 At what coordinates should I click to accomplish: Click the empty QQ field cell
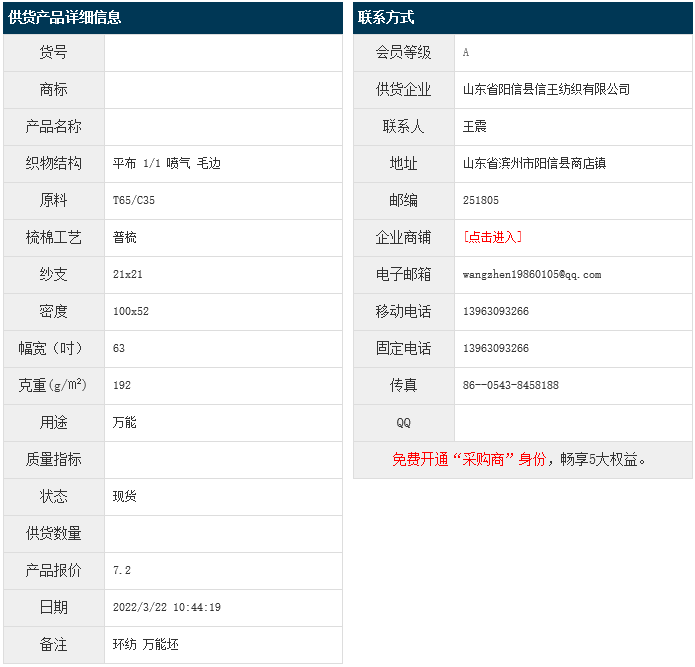click(572, 422)
